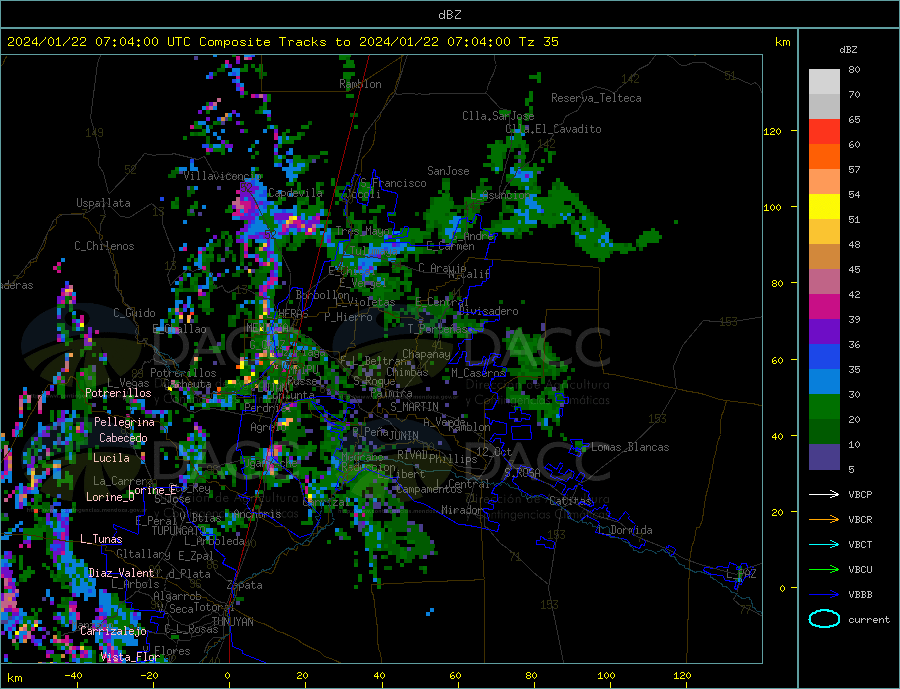The image size is (900, 689).
Task: Click the 'Lucila' station label
Action: (111, 458)
